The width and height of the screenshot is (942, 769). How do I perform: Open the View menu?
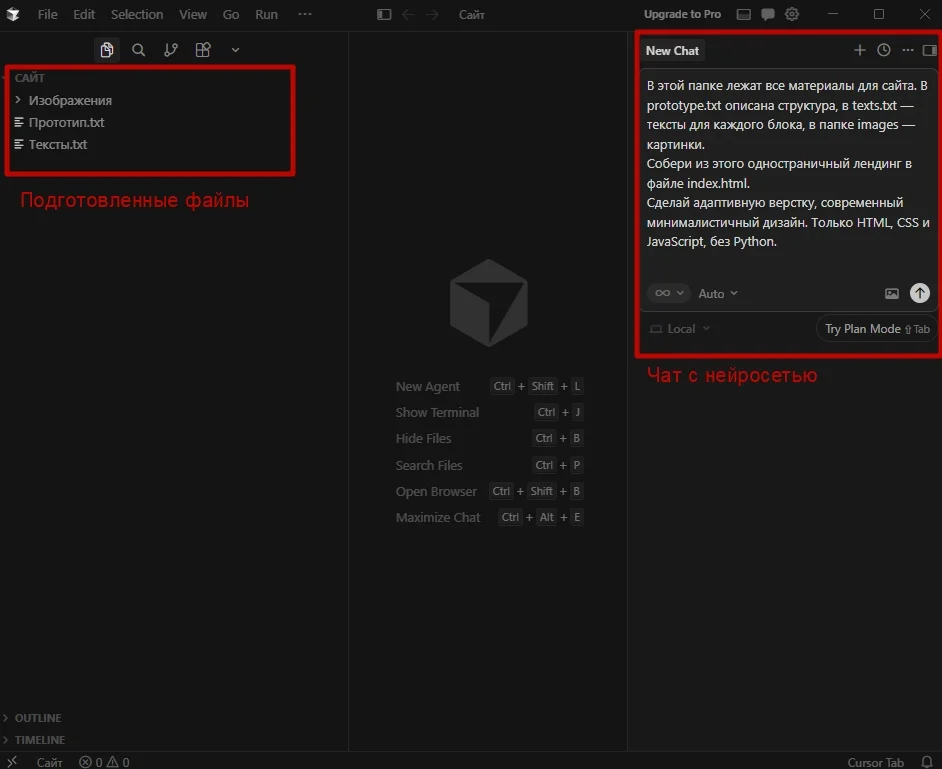(193, 14)
